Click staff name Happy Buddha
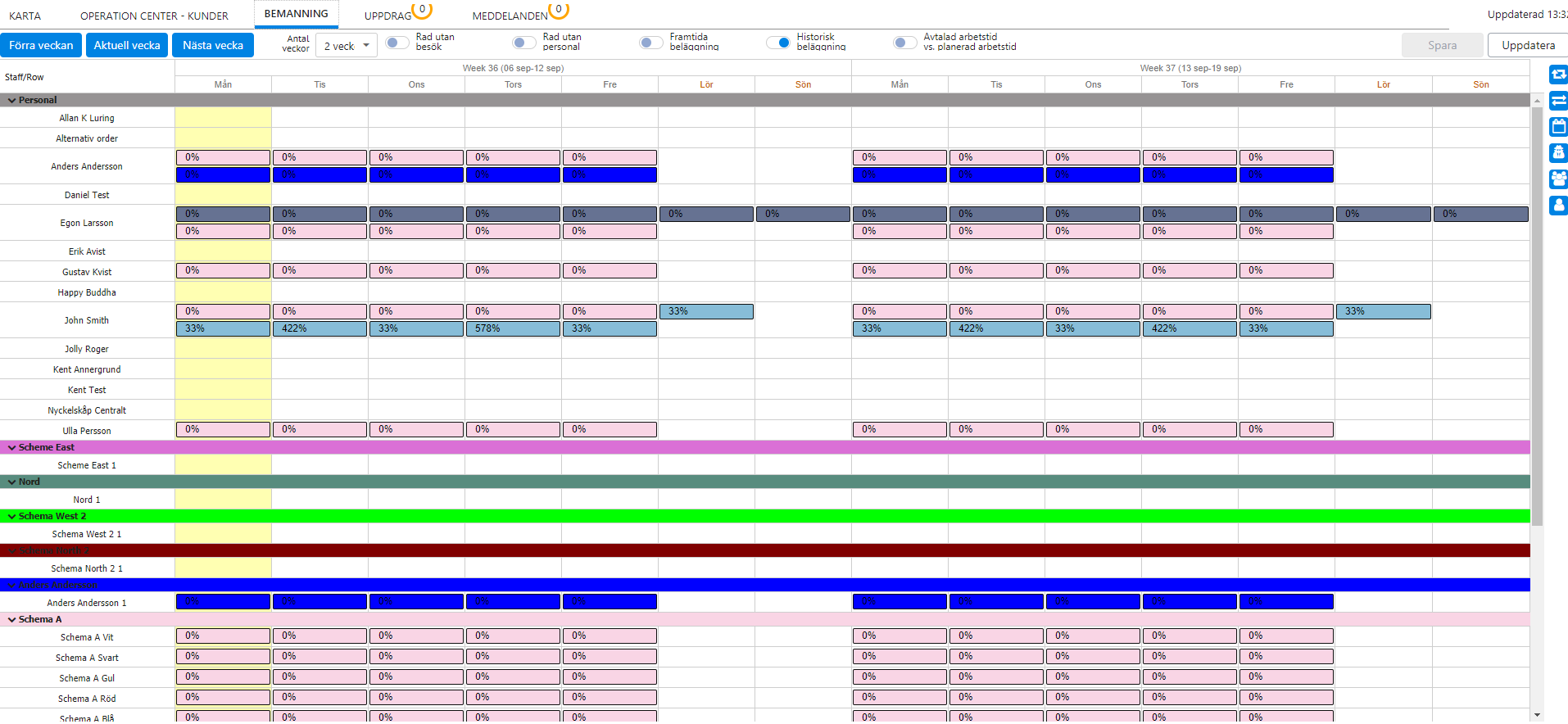 click(x=87, y=292)
